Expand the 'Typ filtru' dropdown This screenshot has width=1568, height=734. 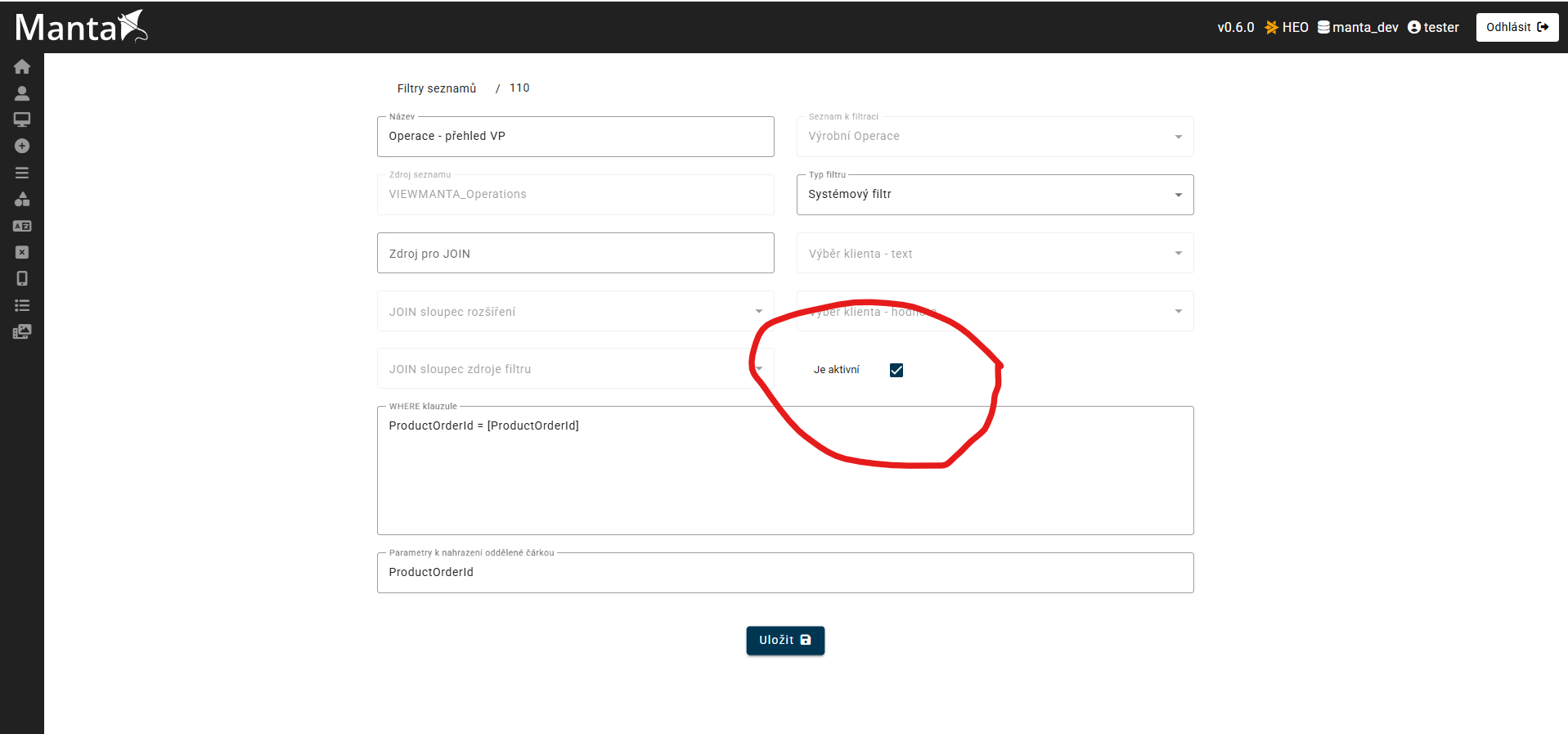click(994, 195)
